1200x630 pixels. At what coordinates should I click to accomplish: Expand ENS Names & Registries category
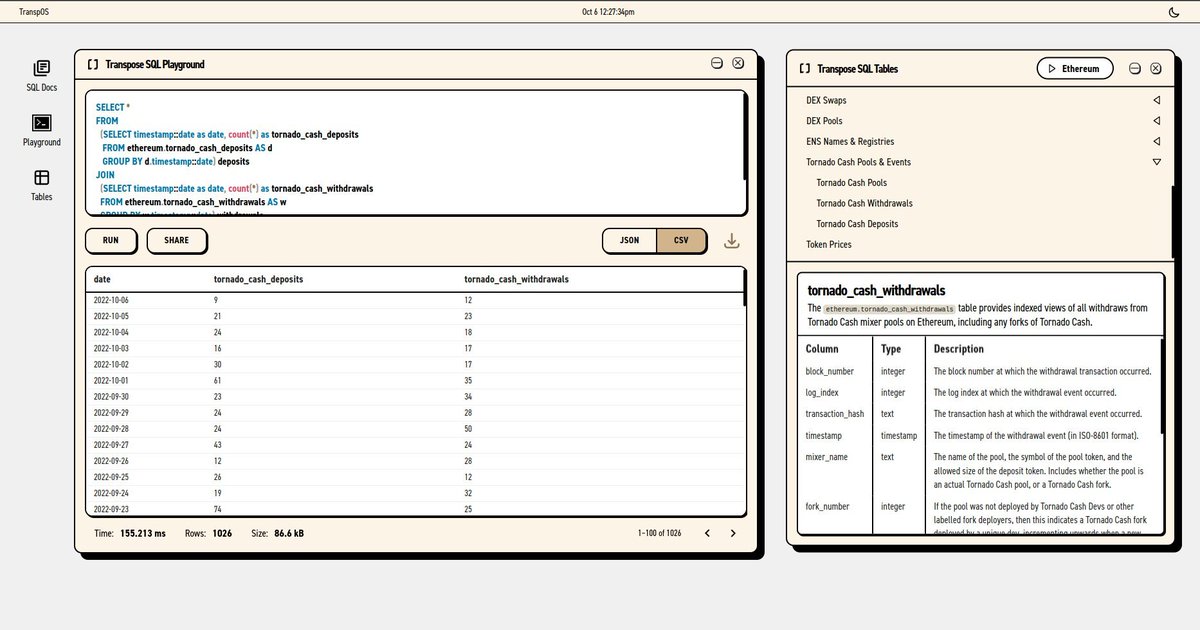coord(1156,141)
